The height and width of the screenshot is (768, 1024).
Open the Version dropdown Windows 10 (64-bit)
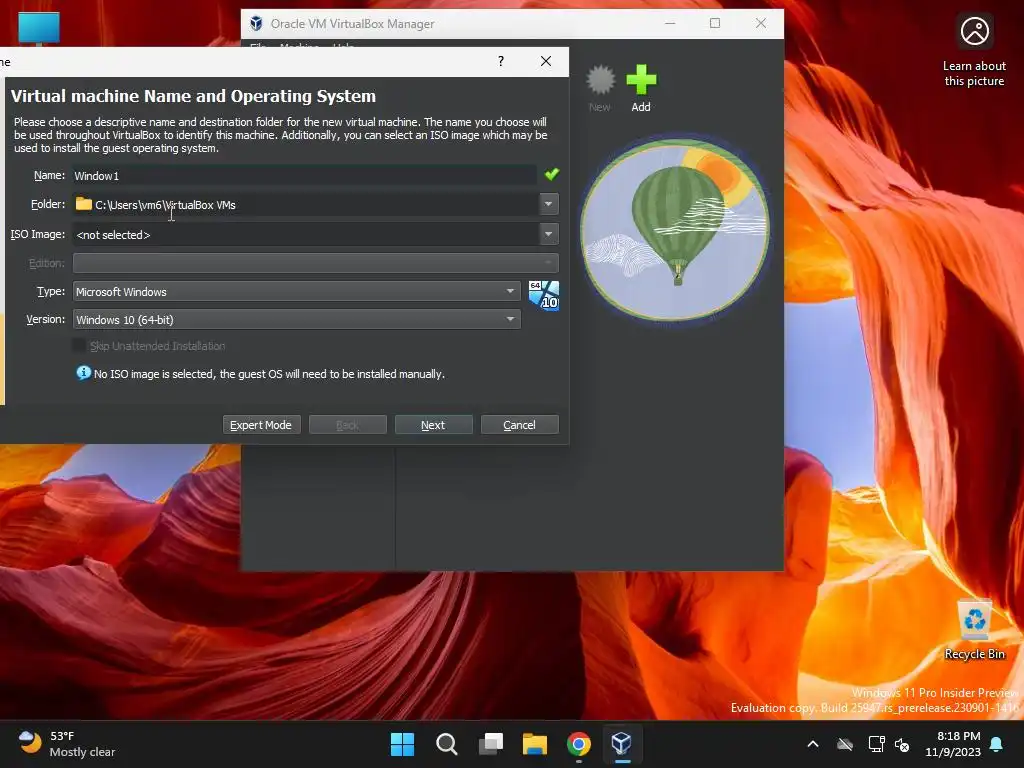[296, 319]
